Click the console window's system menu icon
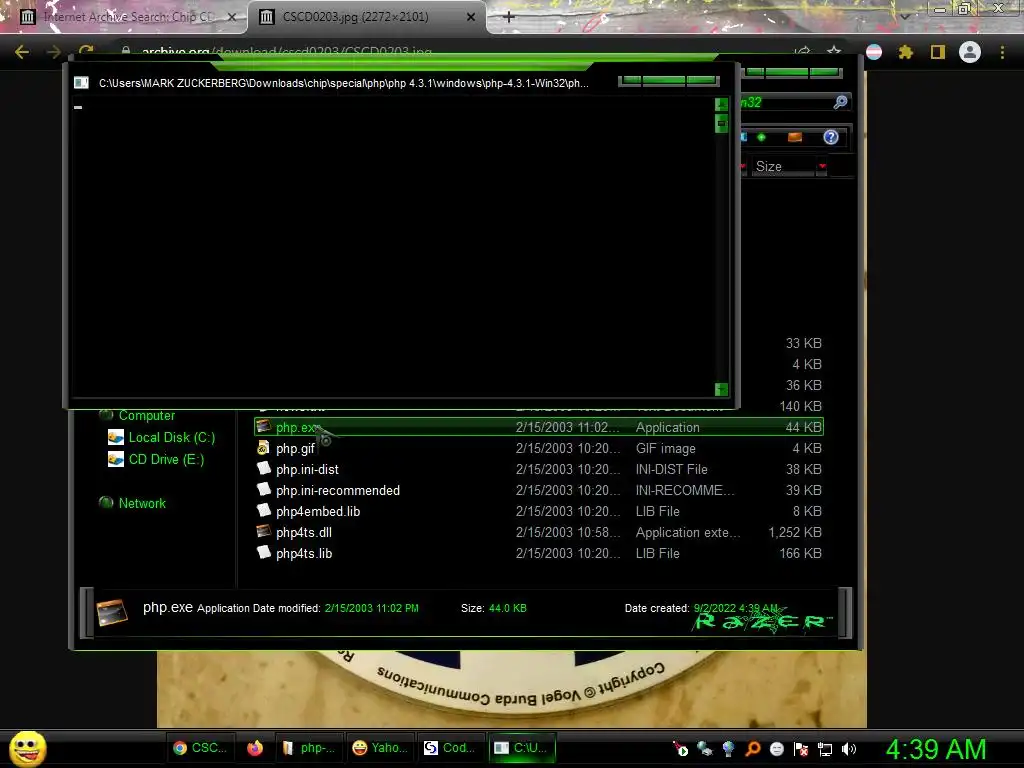1024x768 pixels. 81,83
